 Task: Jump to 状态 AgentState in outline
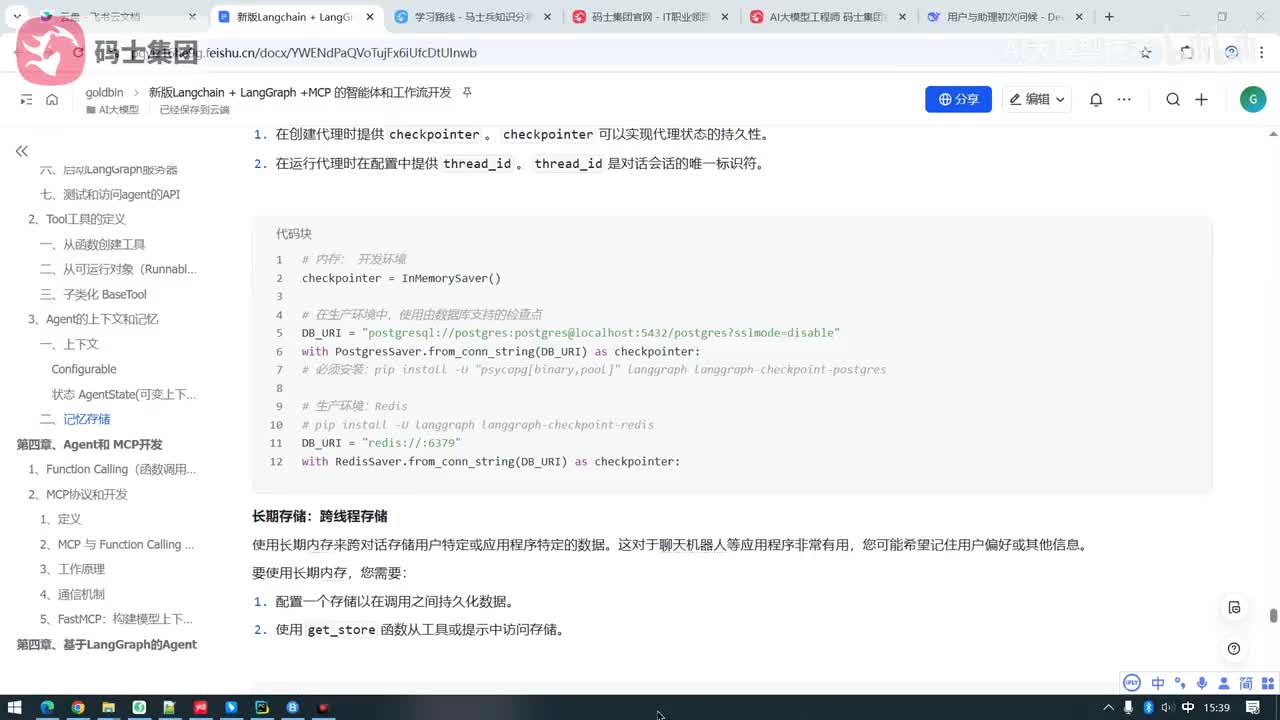[x=124, y=394]
